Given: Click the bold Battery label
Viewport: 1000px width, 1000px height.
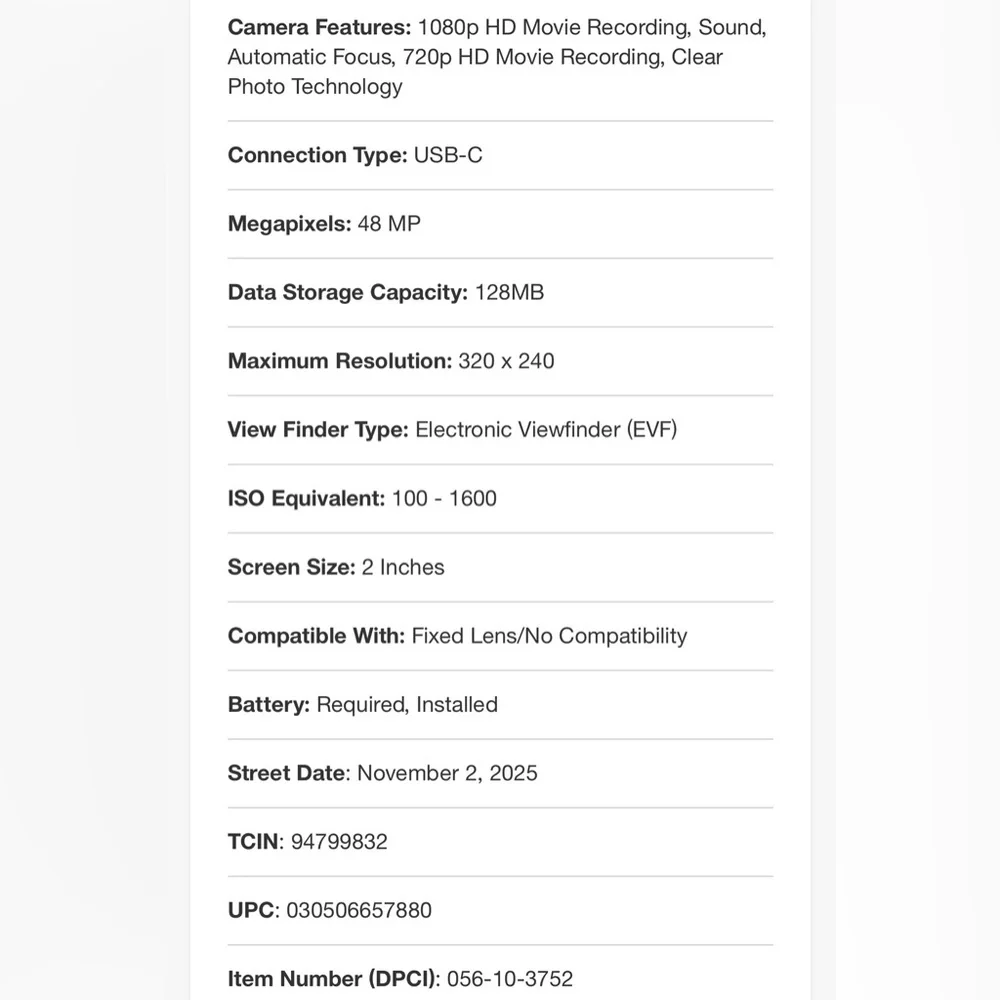Looking at the screenshot, I should [268, 705].
